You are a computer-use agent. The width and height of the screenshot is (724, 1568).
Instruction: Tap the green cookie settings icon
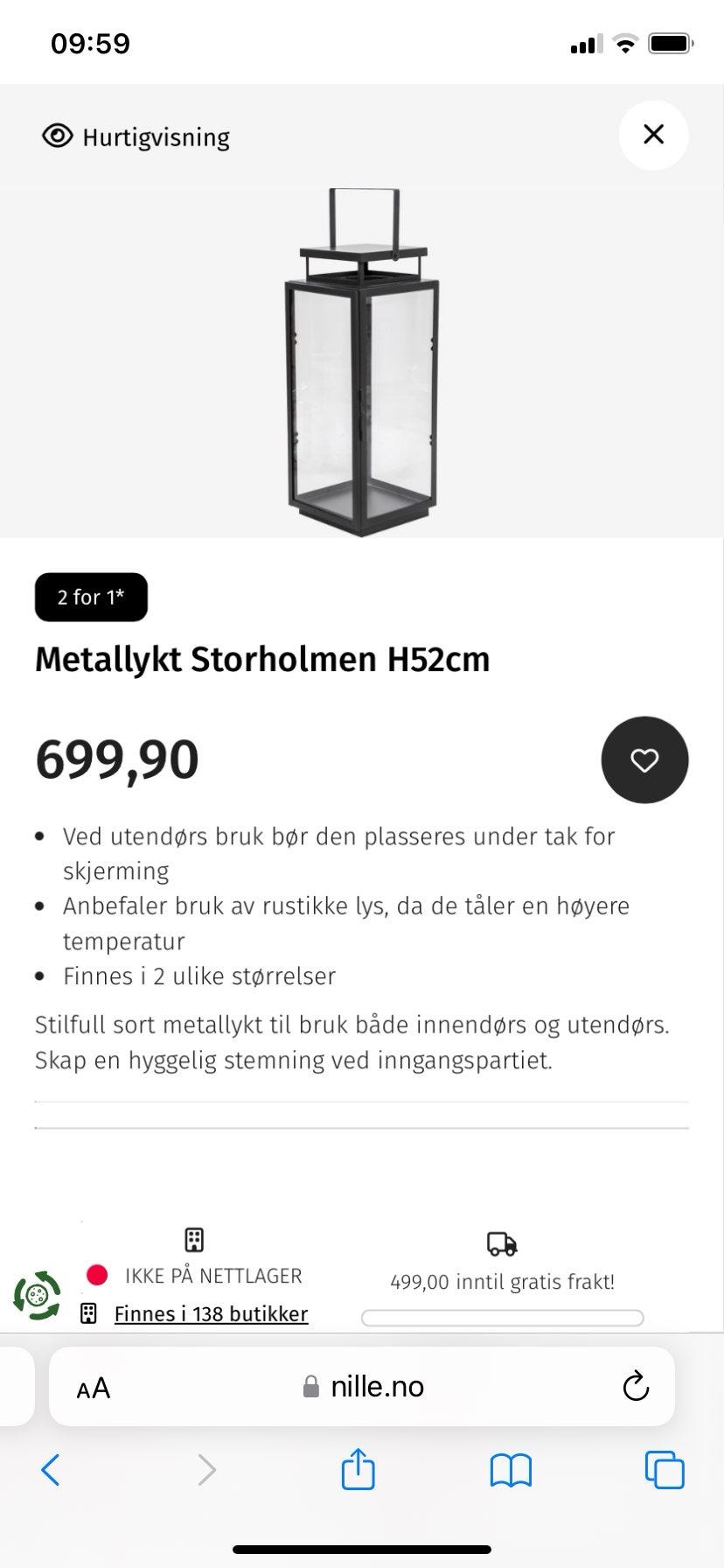coord(37,1296)
